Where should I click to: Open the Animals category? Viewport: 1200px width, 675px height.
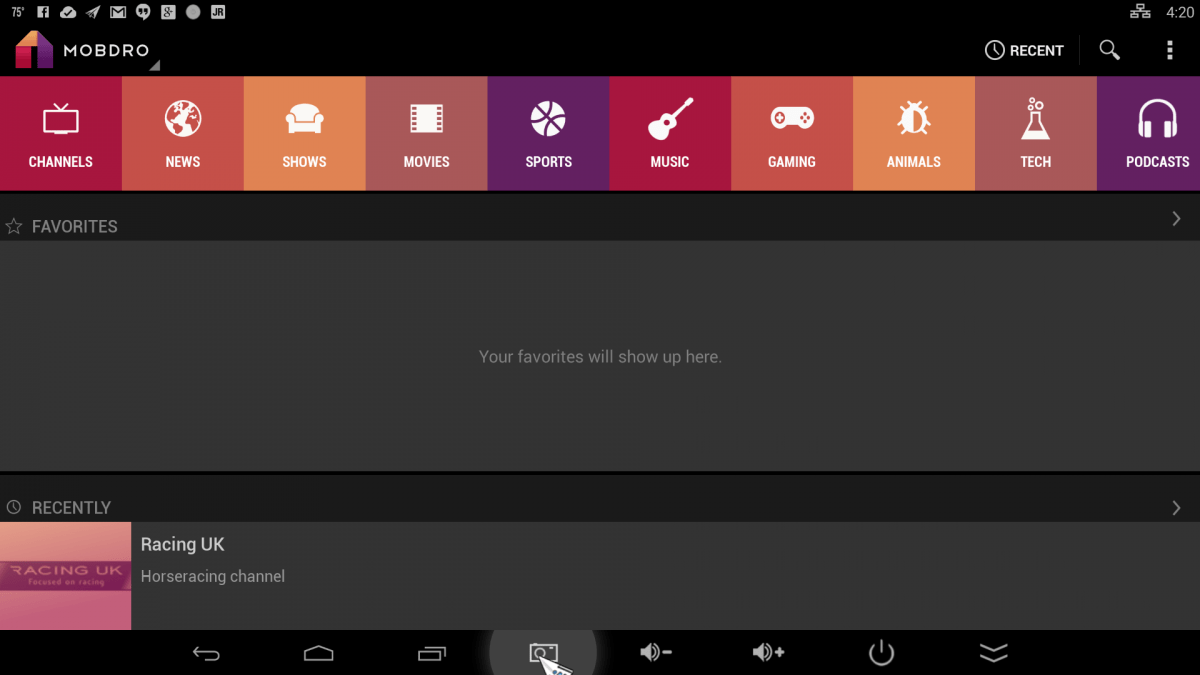click(913, 133)
